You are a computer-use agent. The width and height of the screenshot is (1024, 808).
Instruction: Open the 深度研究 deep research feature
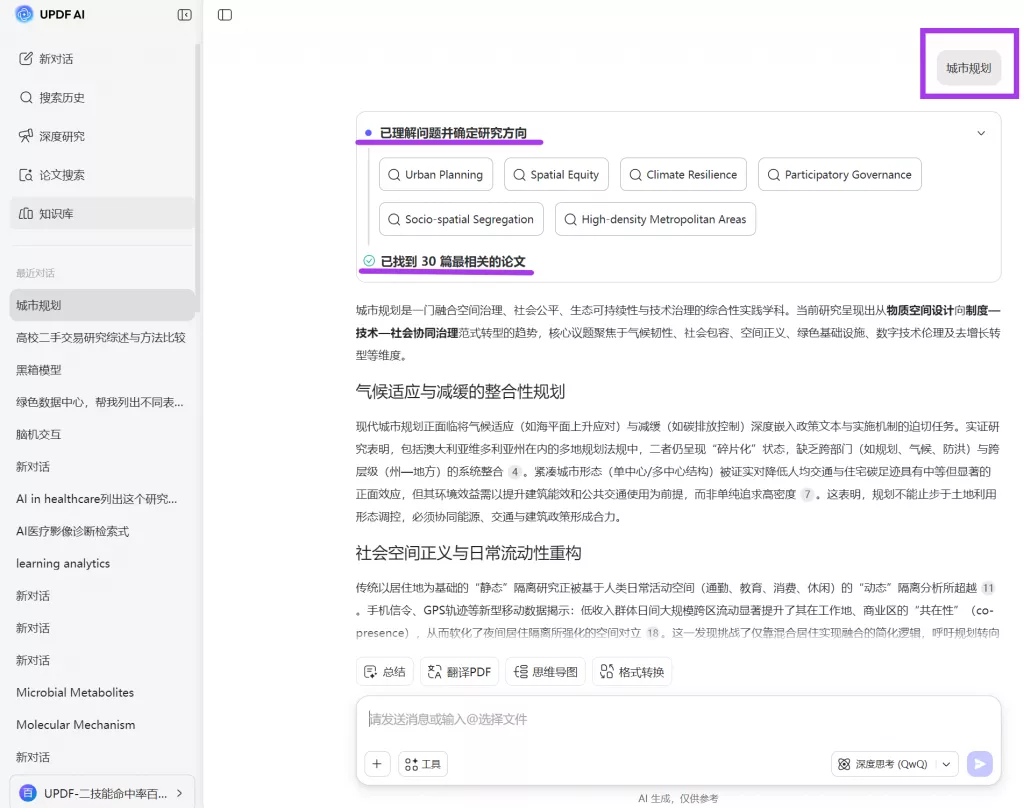(63, 136)
